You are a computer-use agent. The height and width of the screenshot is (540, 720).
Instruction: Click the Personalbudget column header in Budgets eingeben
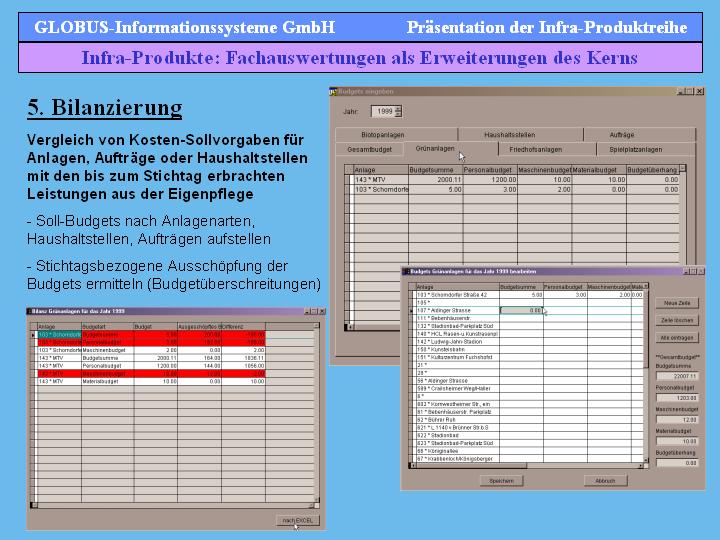[x=488, y=171]
